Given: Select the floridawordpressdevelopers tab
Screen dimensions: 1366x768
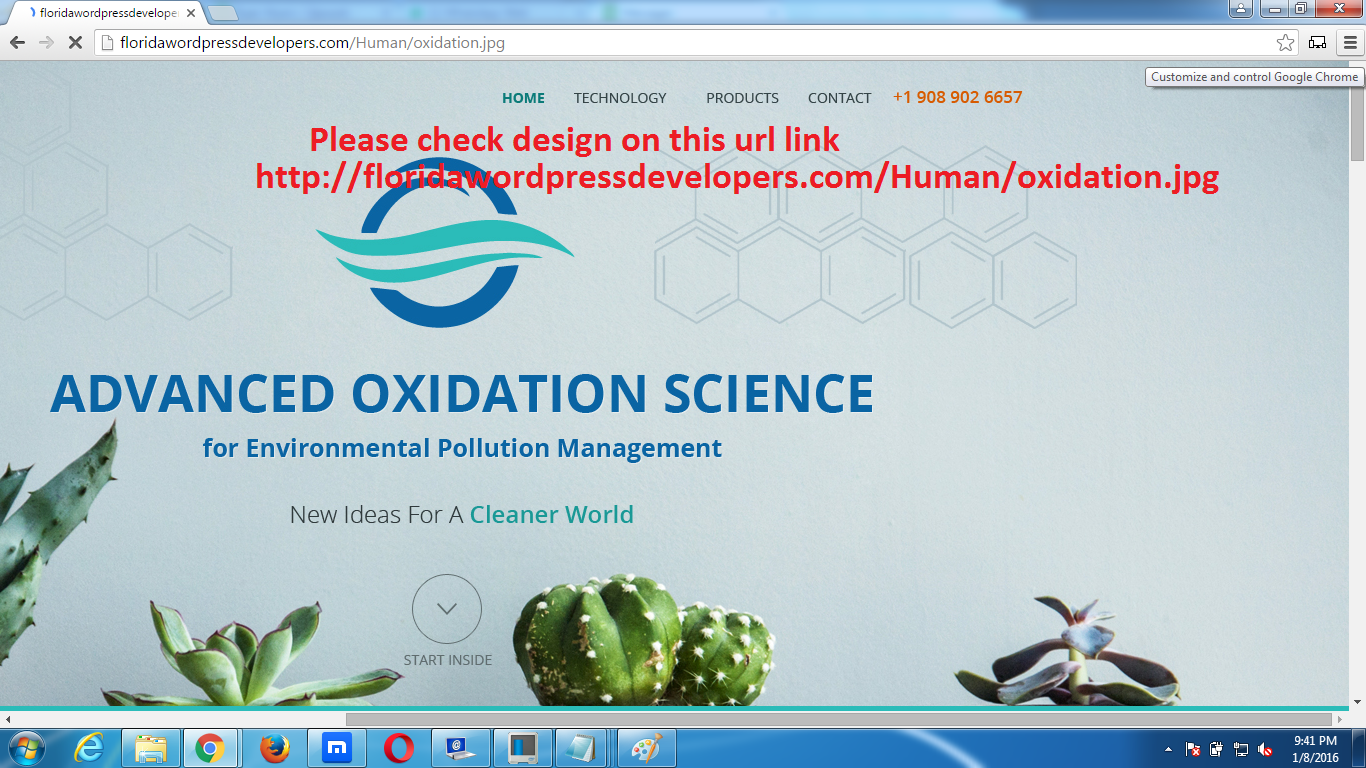Looking at the screenshot, I should point(105,13).
